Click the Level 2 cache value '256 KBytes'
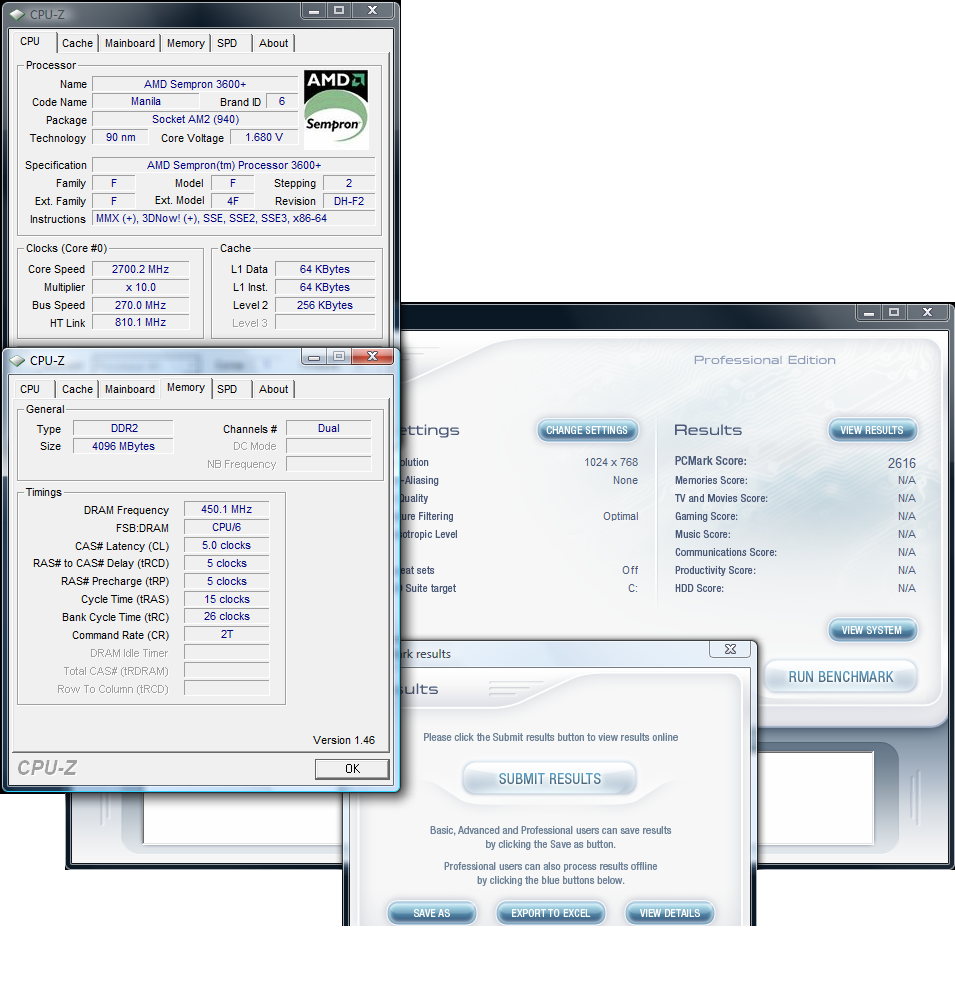This screenshot has height=996, width=955. tap(325, 305)
